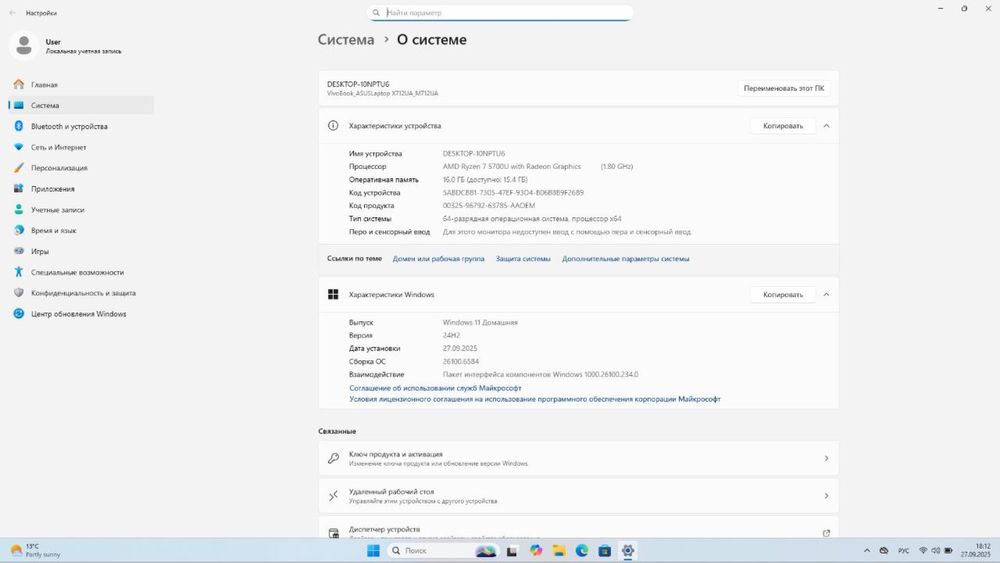
Task: Click the battery tray icon
Action: [x=948, y=550]
